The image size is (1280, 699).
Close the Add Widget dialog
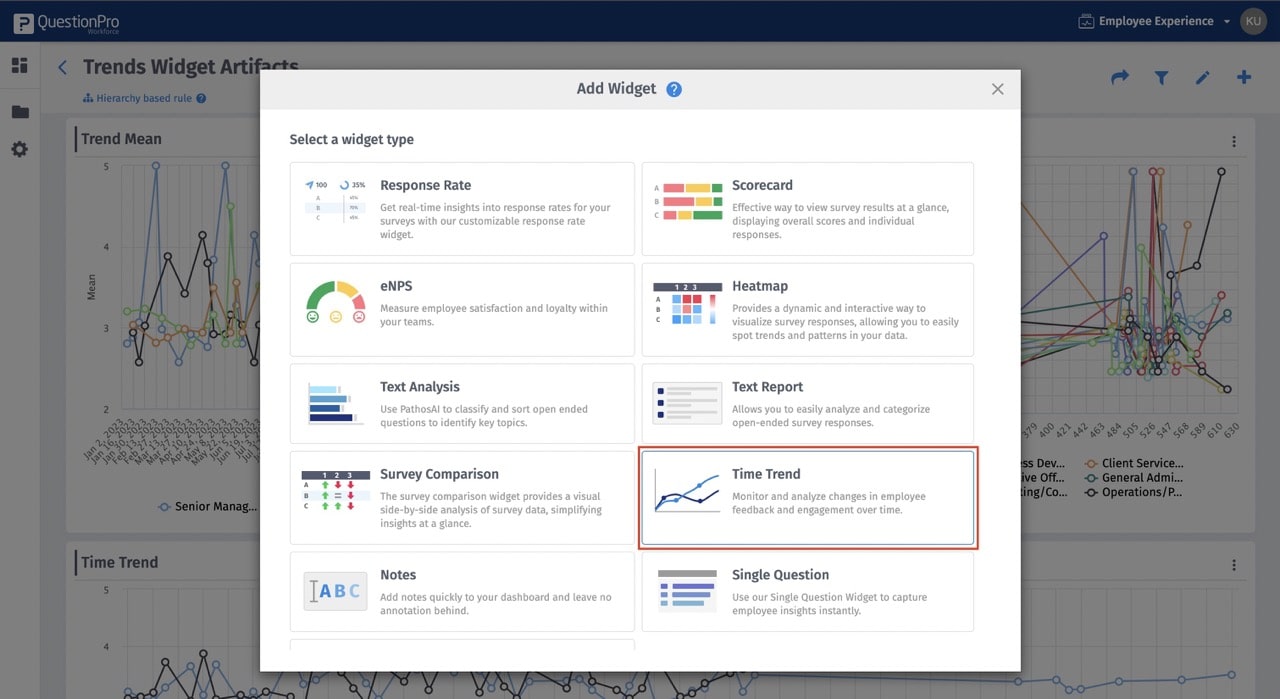997,89
